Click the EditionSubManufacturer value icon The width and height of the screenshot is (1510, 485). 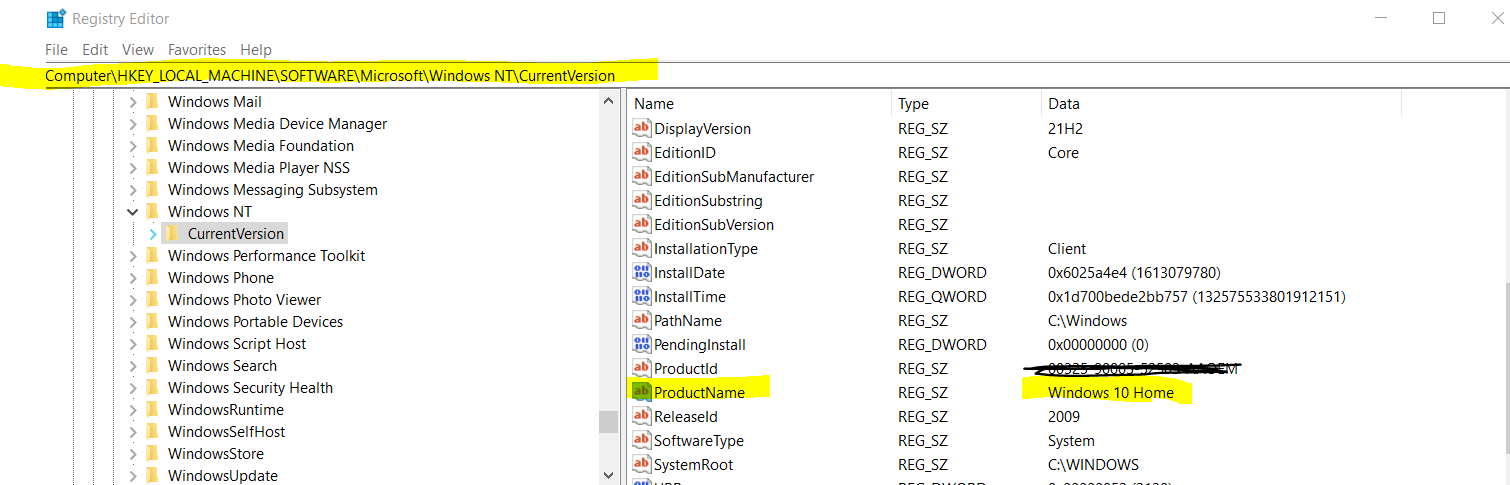pos(642,176)
